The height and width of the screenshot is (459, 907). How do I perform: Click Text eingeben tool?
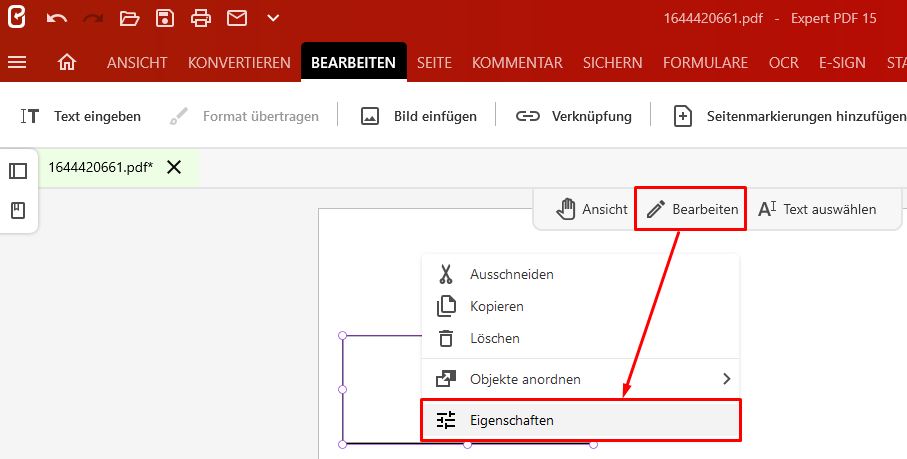[x=80, y=116]
